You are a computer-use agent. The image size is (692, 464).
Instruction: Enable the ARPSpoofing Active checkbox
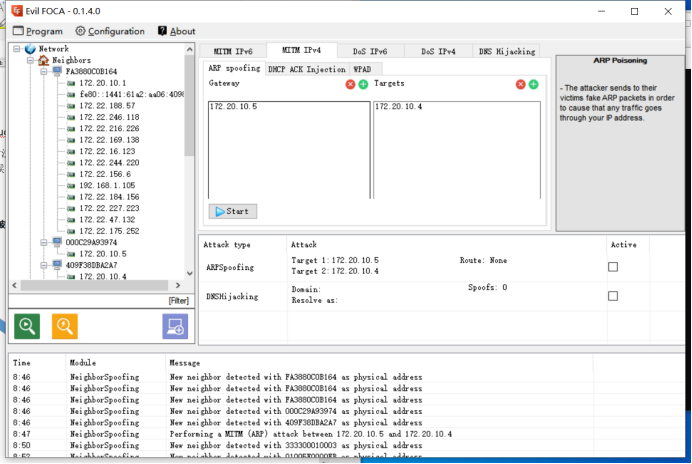(613, 267)
